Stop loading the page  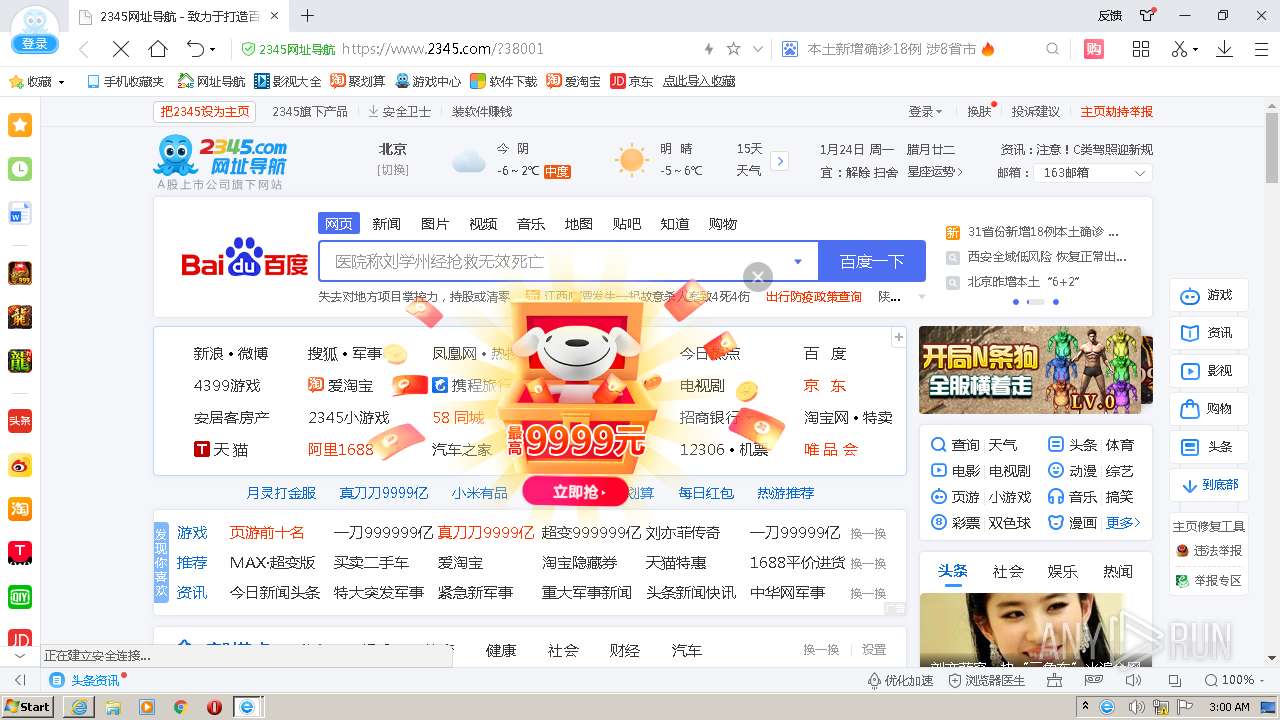click(x=120, y=49)
